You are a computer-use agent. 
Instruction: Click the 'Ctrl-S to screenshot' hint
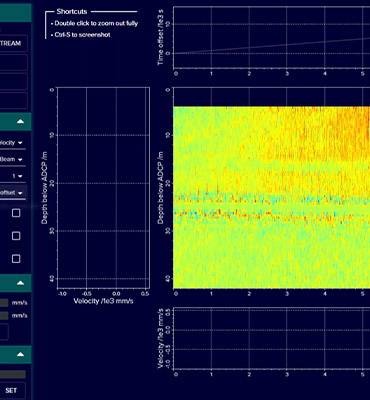tap(82, 35)
